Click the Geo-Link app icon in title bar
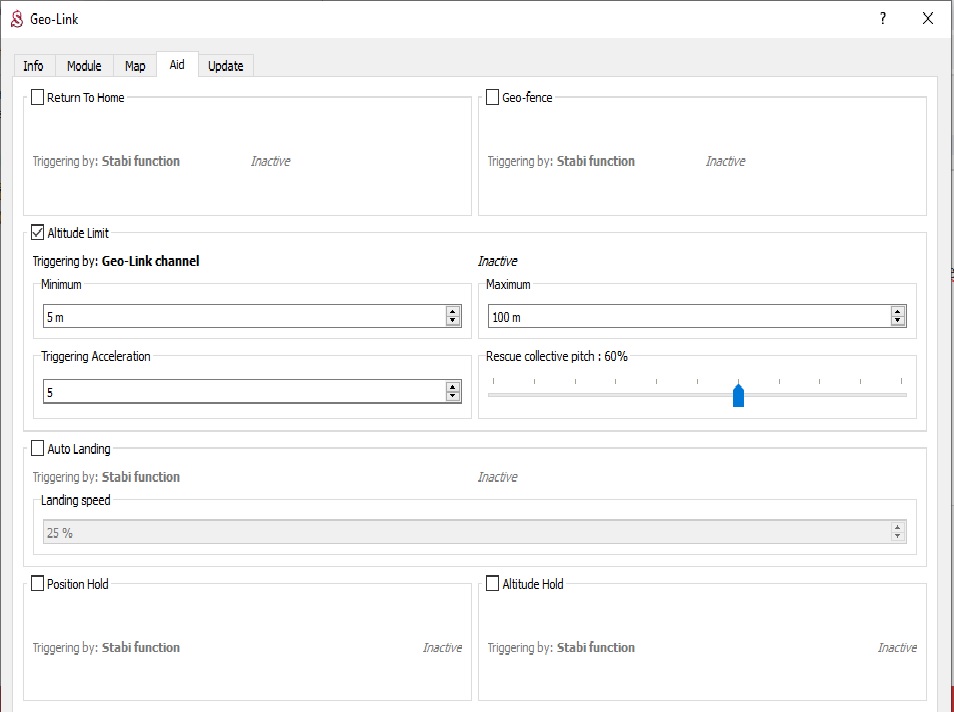This screenshot has width=954, height=712. (16, 19)
